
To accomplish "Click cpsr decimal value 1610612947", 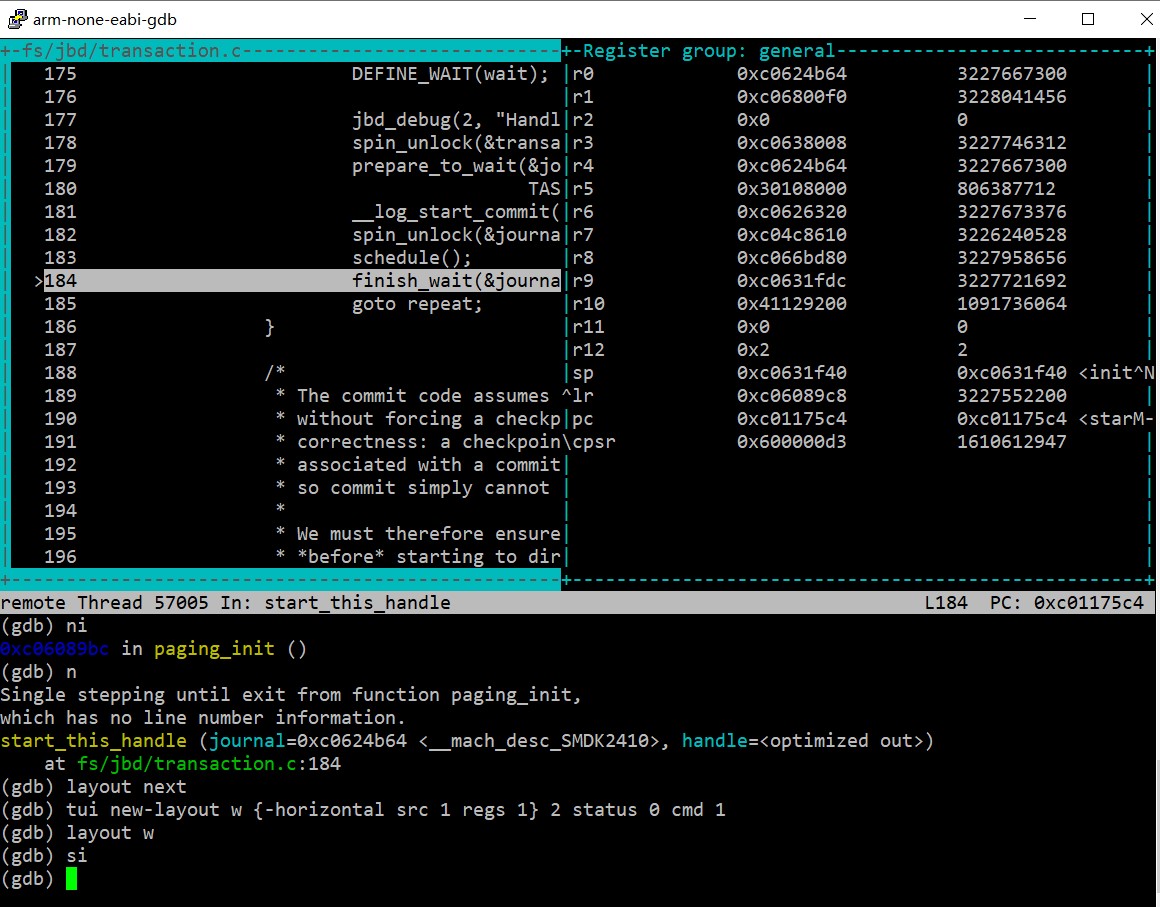I will [x=1011, y=441].
